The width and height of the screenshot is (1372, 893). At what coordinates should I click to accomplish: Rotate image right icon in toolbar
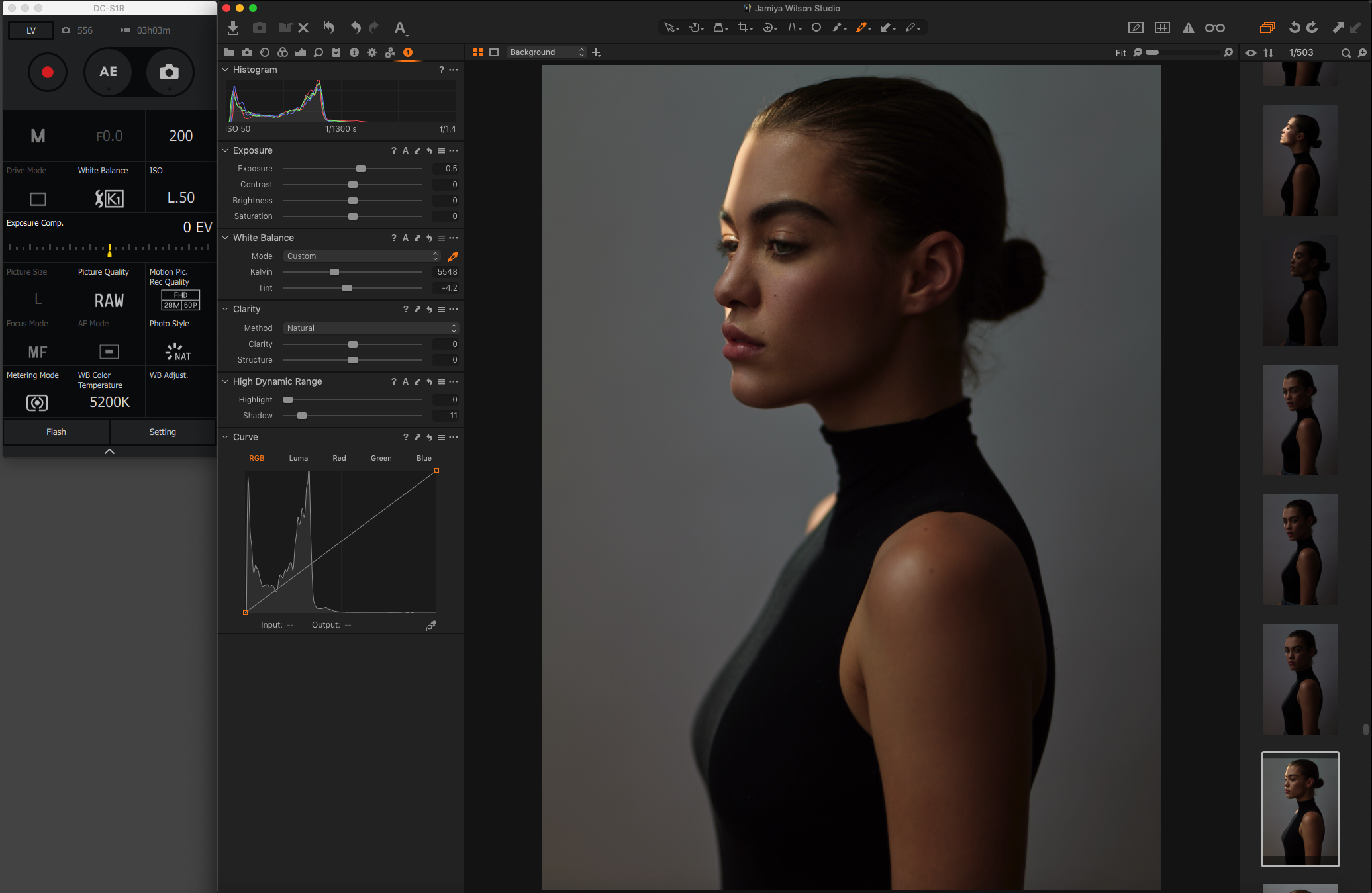point(1312,27)
